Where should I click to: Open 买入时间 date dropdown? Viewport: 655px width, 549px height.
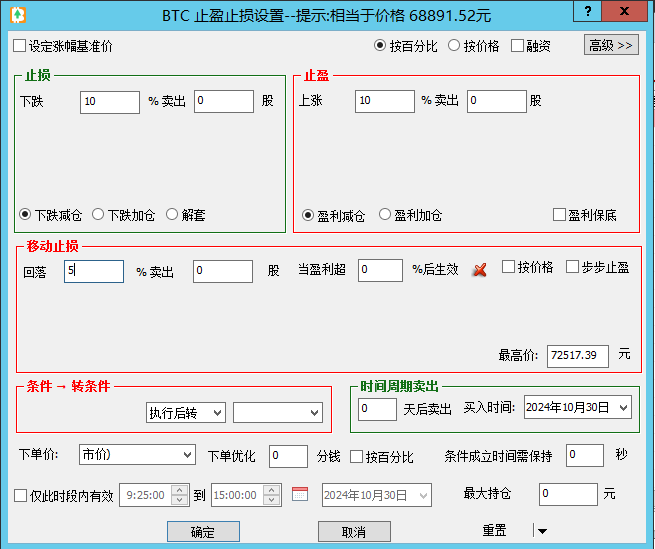click(x=578, y=407)
